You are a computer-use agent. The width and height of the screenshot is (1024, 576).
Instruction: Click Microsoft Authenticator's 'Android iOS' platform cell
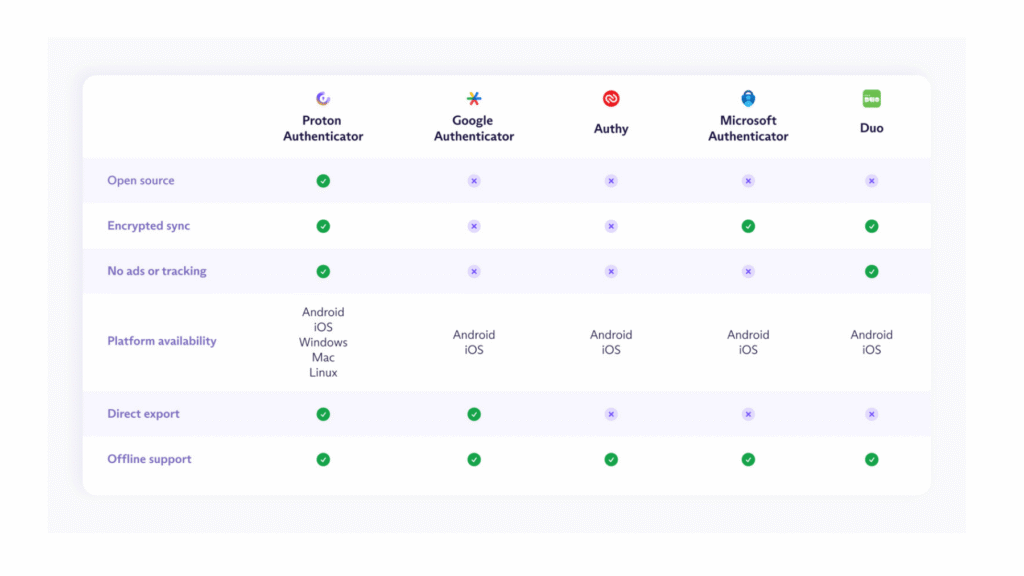(748, 342)
